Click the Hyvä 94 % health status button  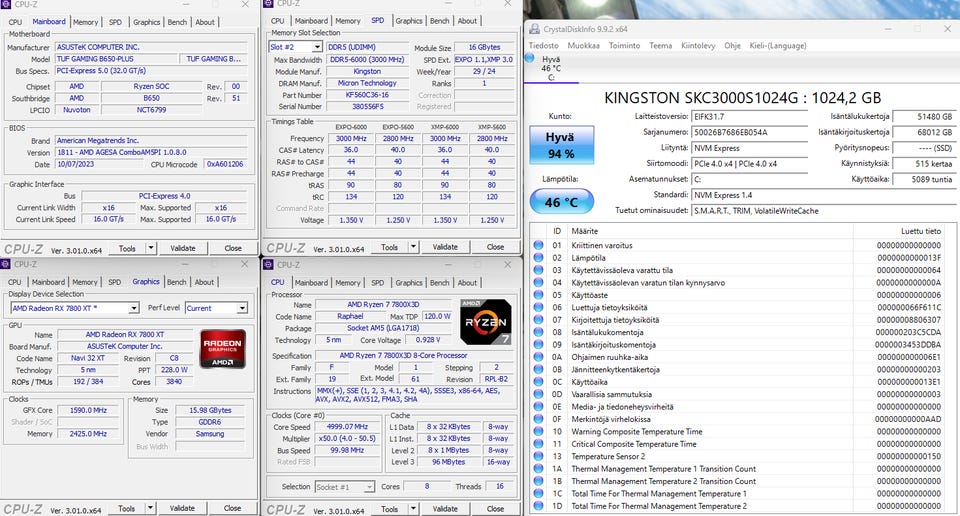click(561, 146)
